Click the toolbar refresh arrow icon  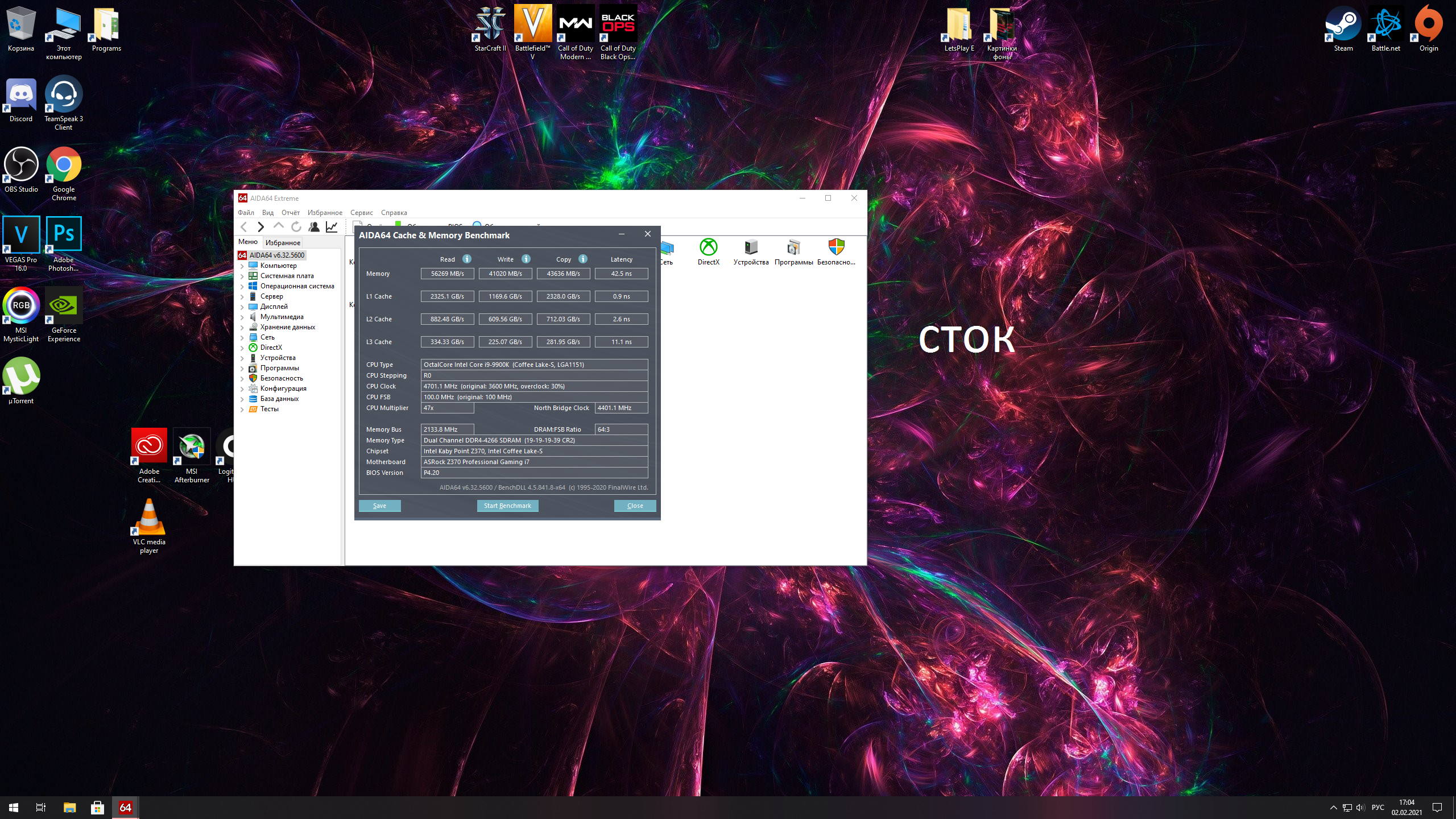pyautogui.click(x=296, y=227)
